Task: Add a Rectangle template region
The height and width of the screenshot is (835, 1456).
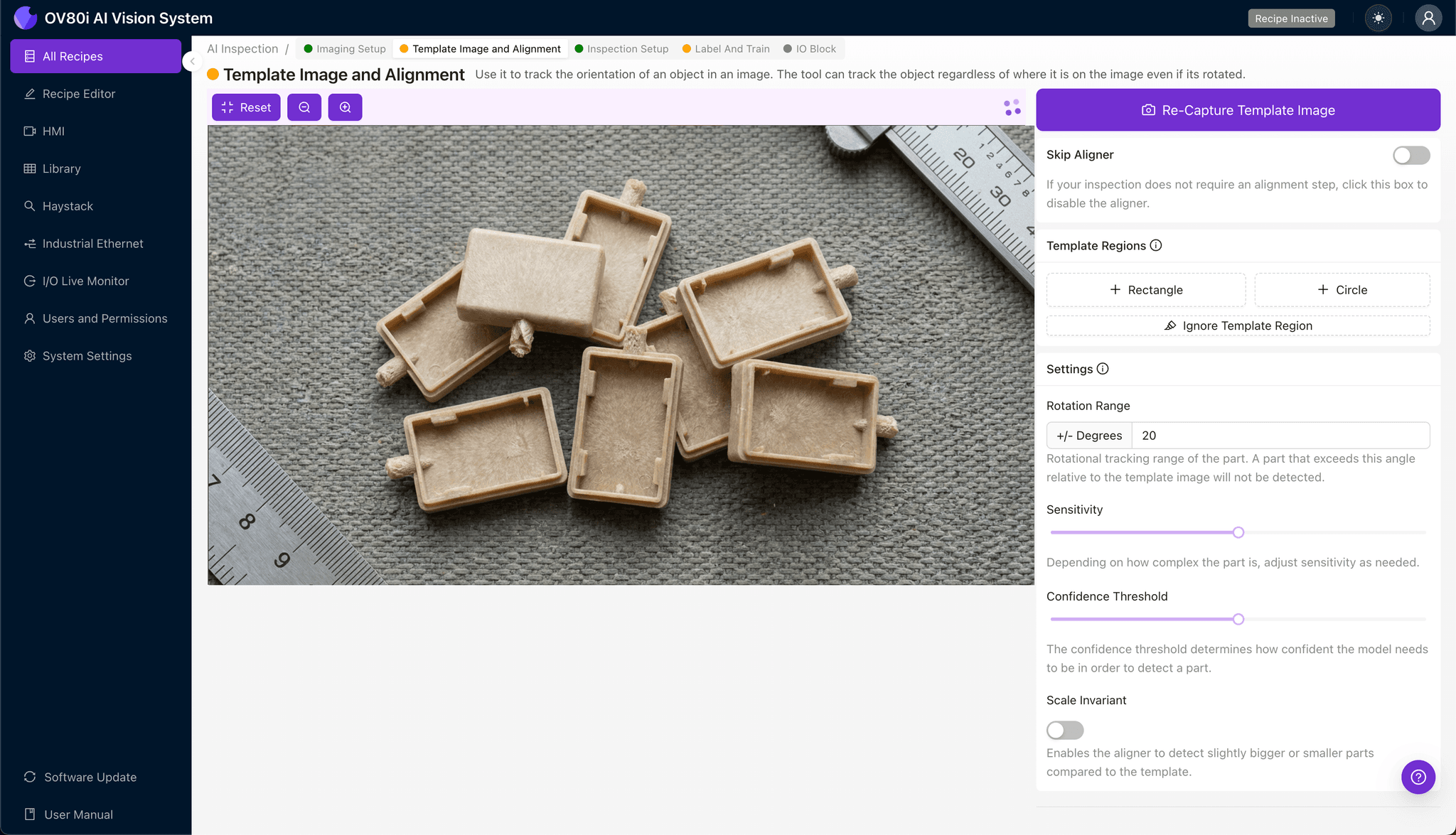Action: [x=1145, y=289]
